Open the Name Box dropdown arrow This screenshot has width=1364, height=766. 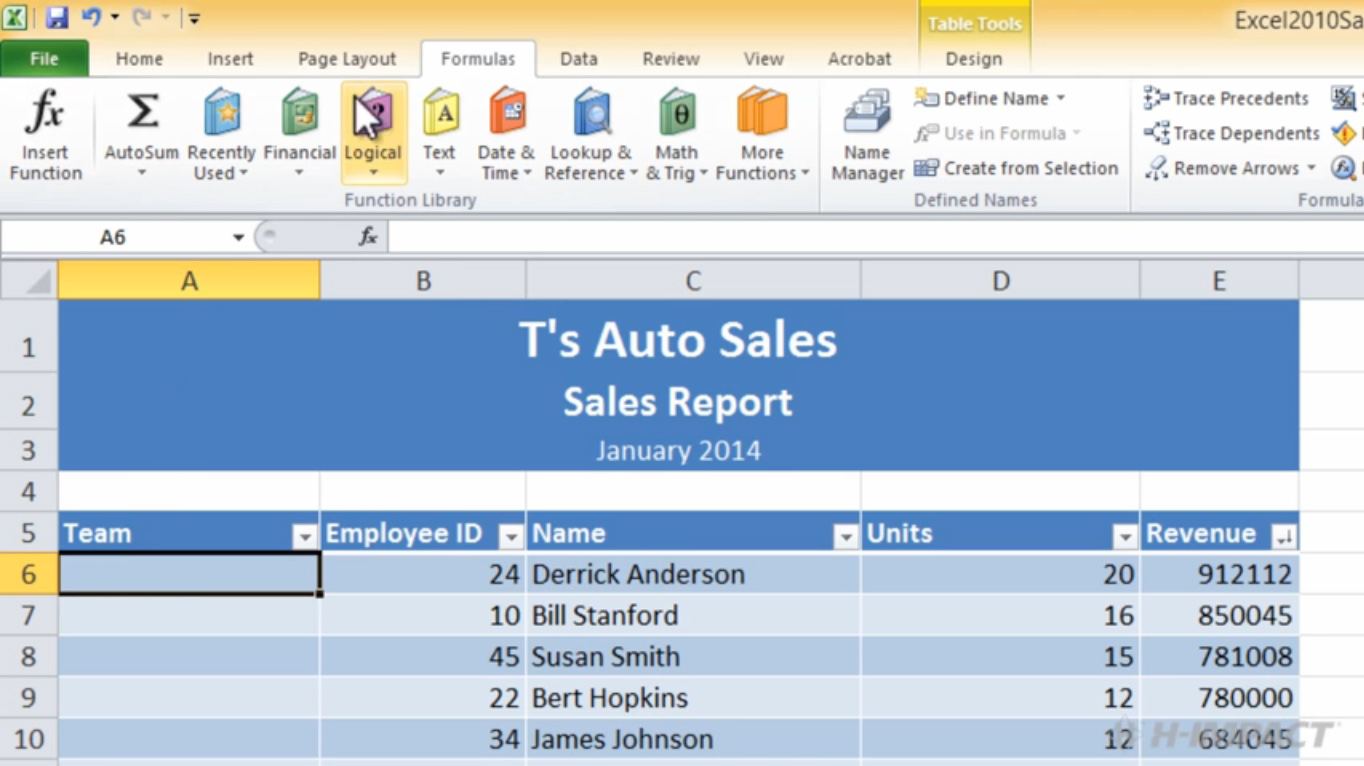pyautogui.click(x=238, y=237)
